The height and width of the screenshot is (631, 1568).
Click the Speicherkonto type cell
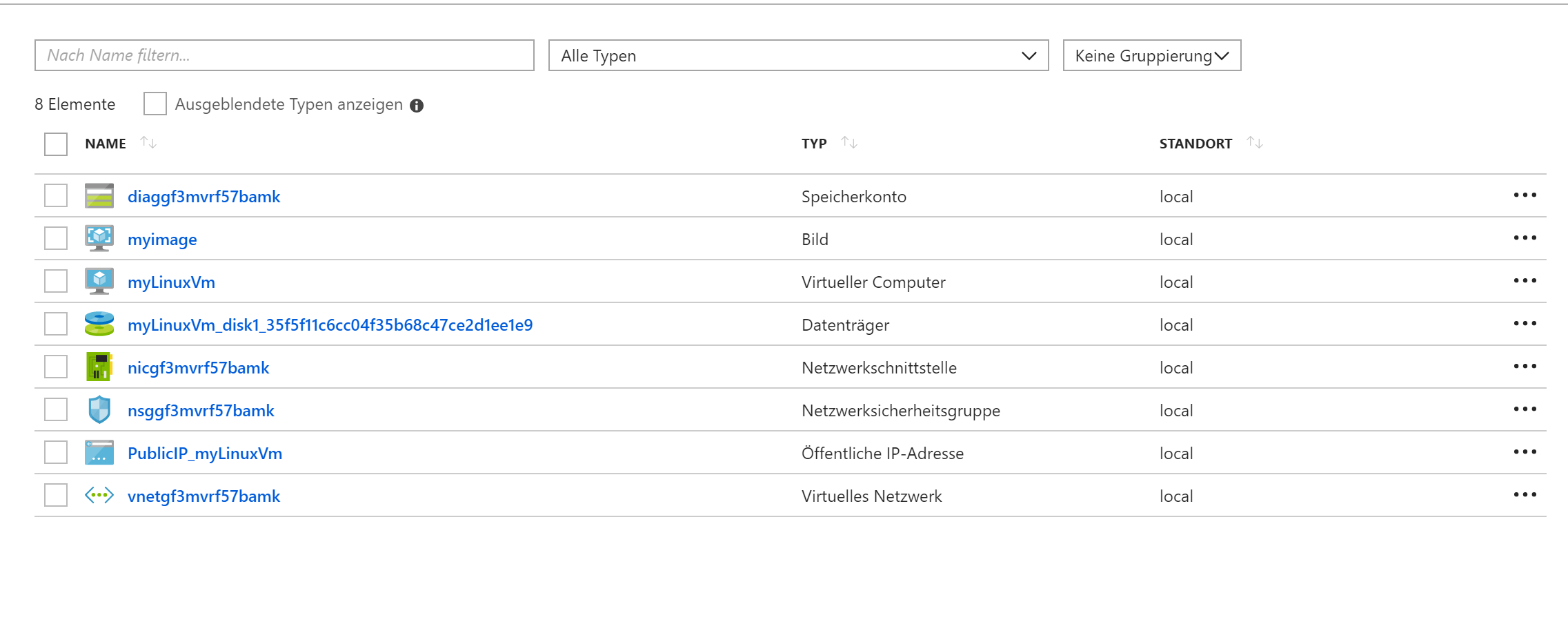tap(854, 197)
